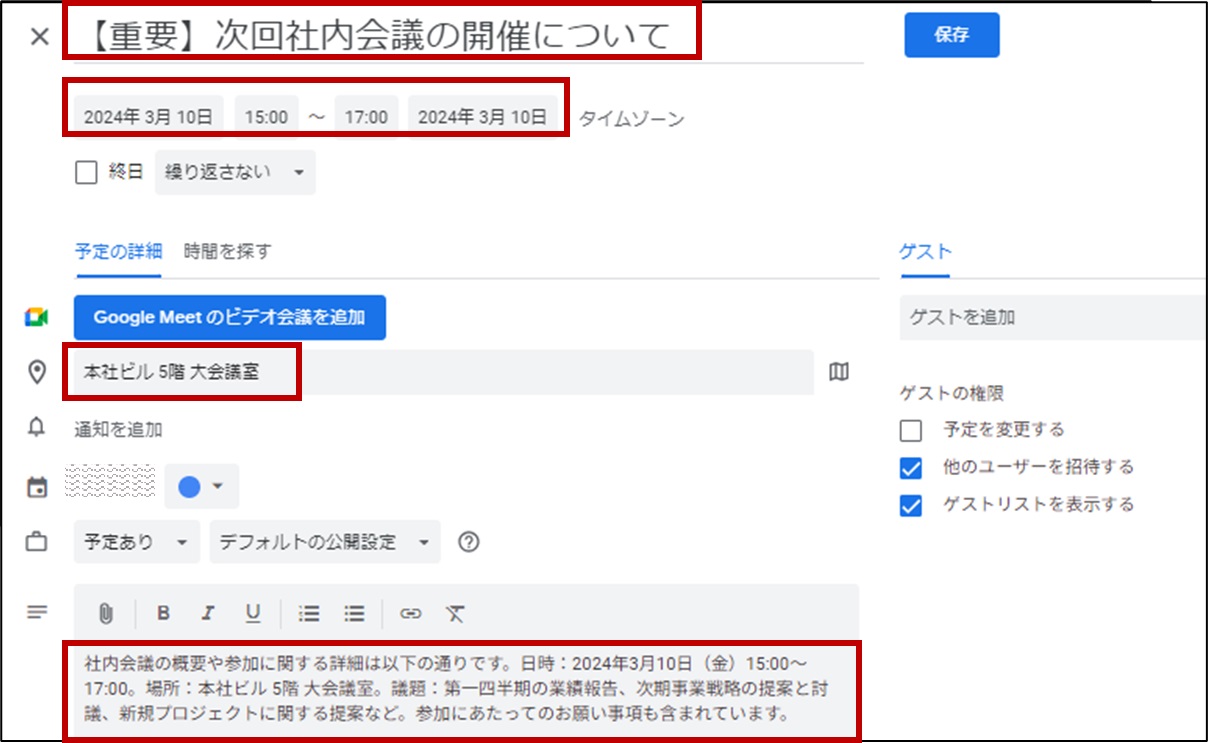Open map preview next to location
The image size is (1208, 743).
pos(839,372)
